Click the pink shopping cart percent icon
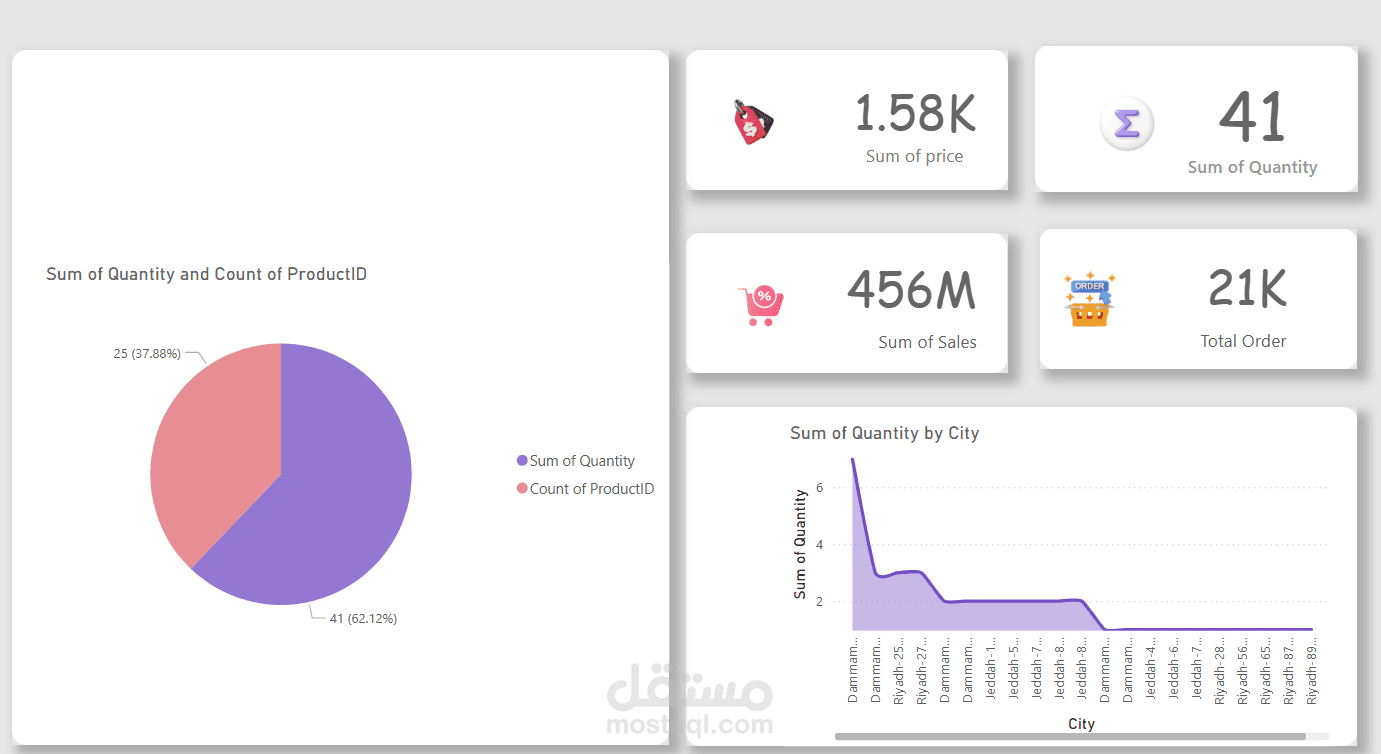This screenshot has height=754, width=1381. point(760,306)
